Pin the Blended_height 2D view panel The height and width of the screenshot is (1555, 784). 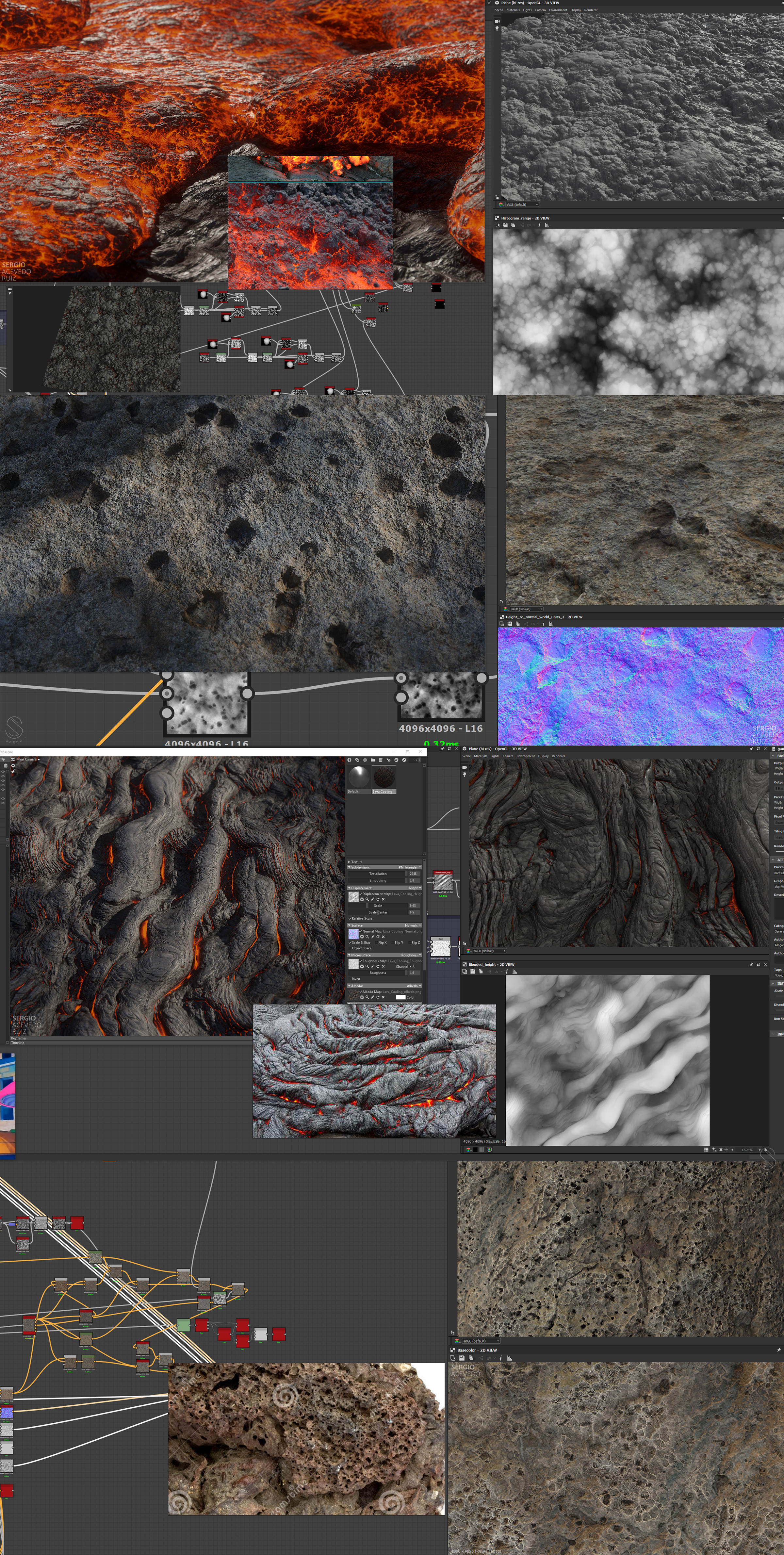751,964
